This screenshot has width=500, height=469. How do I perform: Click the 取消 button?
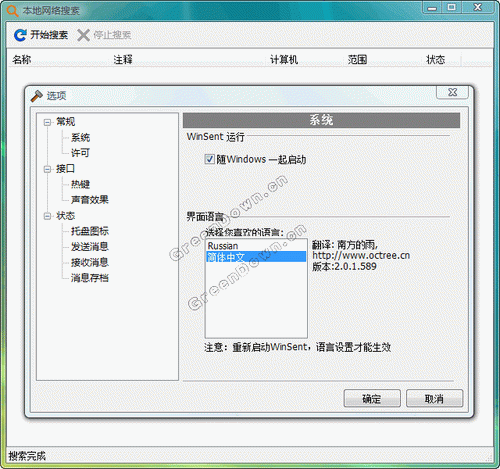[x=434, y=398]
